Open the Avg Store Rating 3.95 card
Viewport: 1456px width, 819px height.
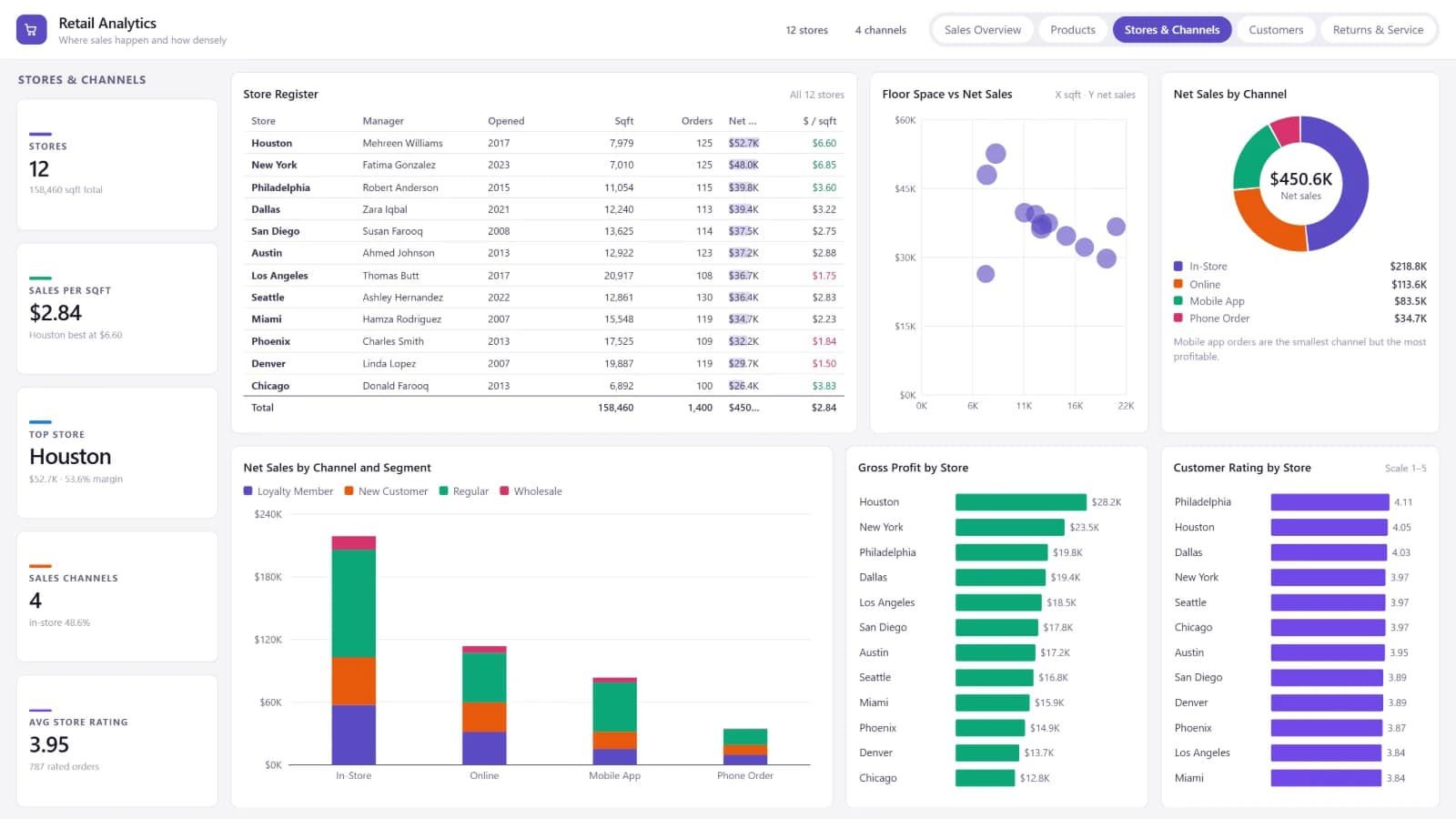[117, 740]
